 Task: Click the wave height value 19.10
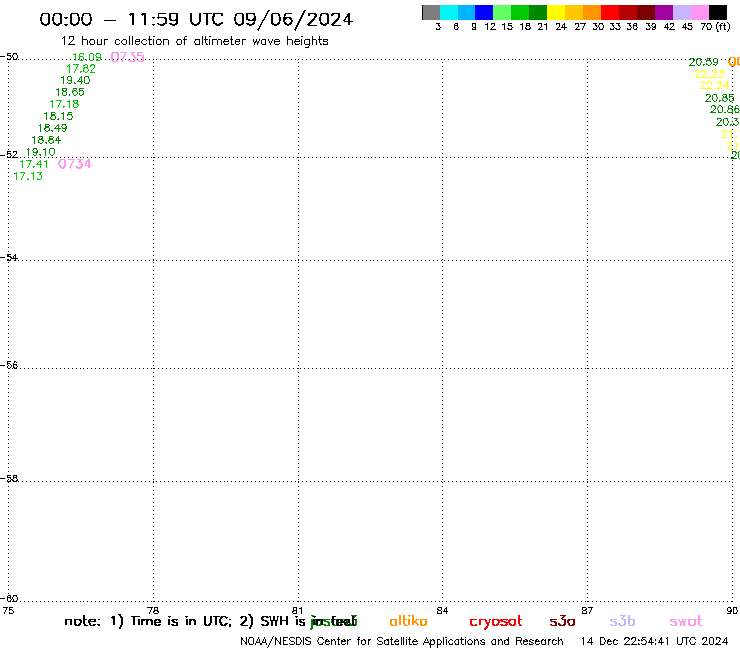[41, 152]
